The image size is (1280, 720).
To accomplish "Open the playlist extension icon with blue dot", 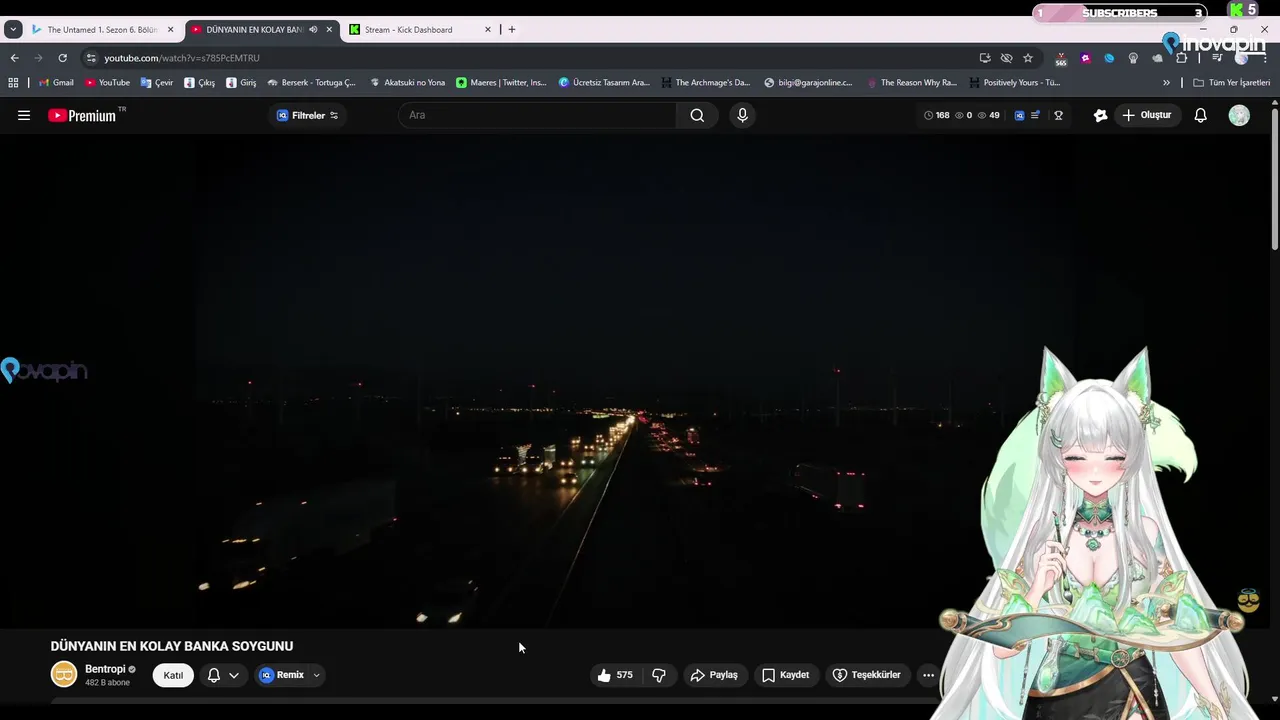I will (x=1036, y=115).
